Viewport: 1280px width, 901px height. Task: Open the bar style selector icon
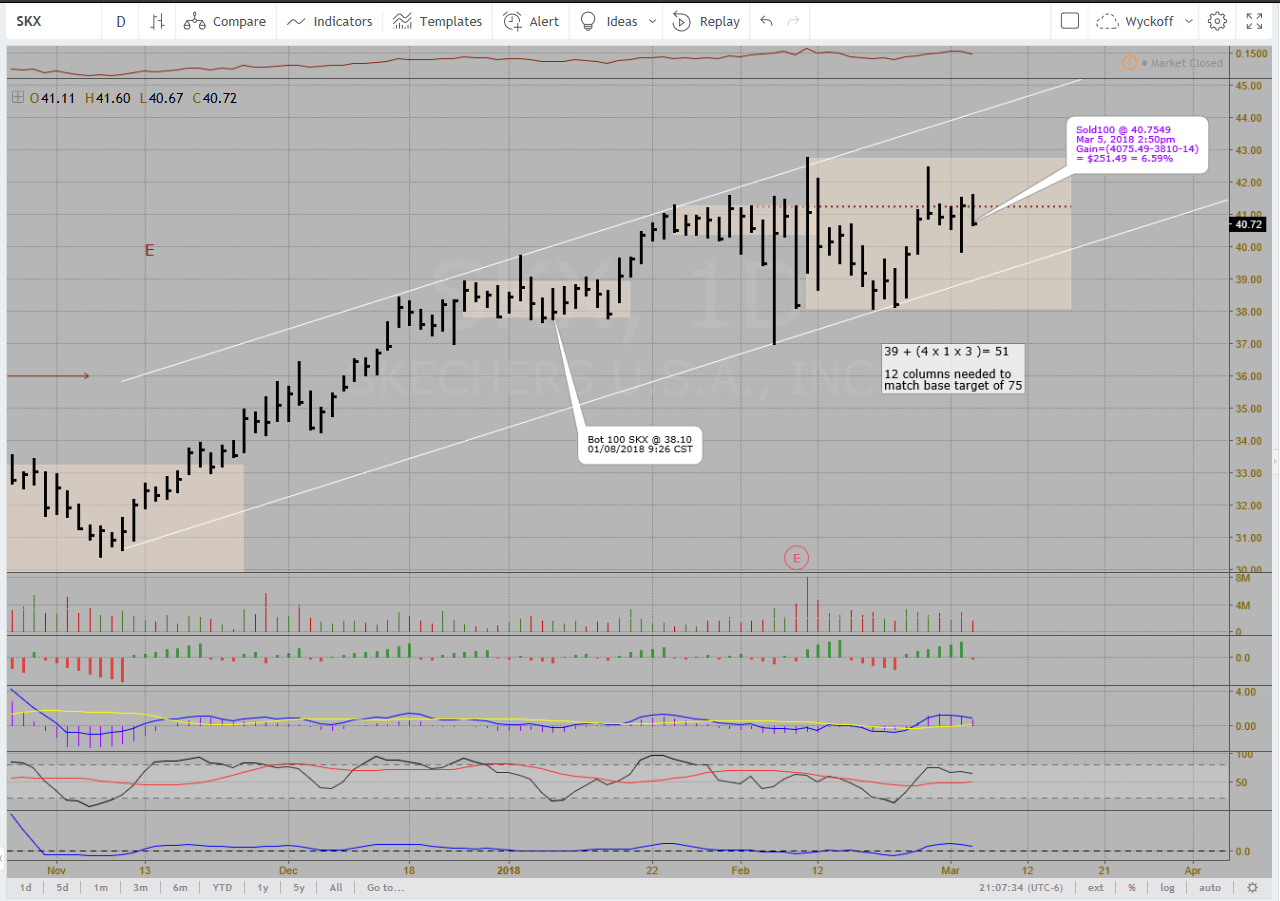coord(157,21)
